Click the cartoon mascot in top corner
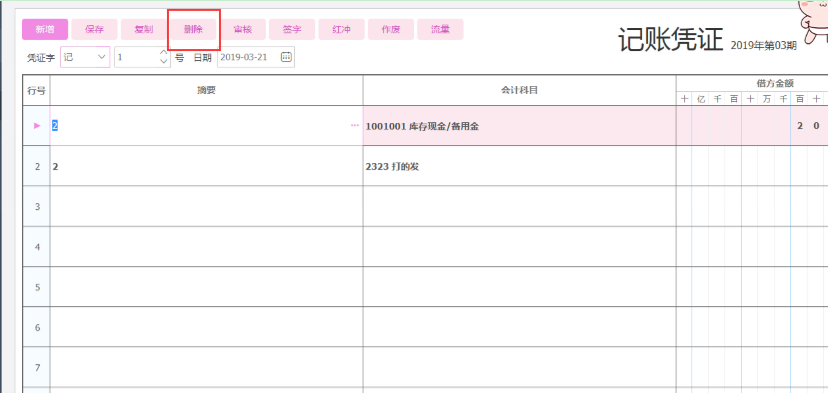The height and width of the screenshot is (393, 828). coord(813,21)
